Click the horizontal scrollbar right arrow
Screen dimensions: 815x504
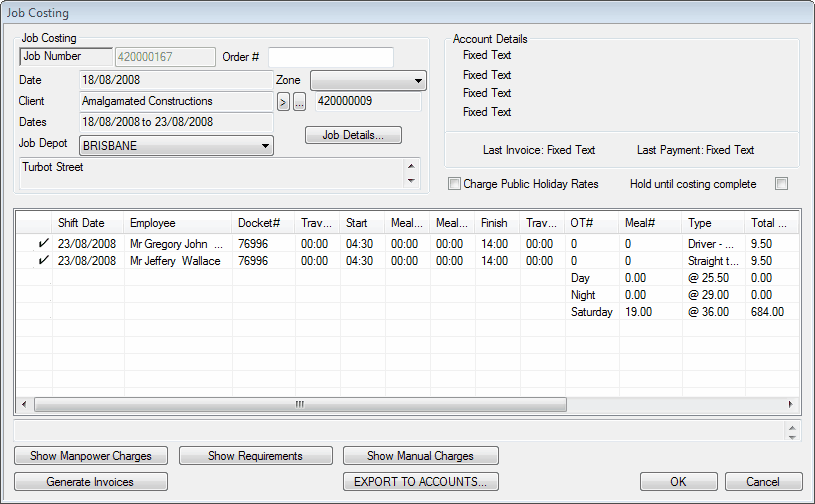pos(790,405)
